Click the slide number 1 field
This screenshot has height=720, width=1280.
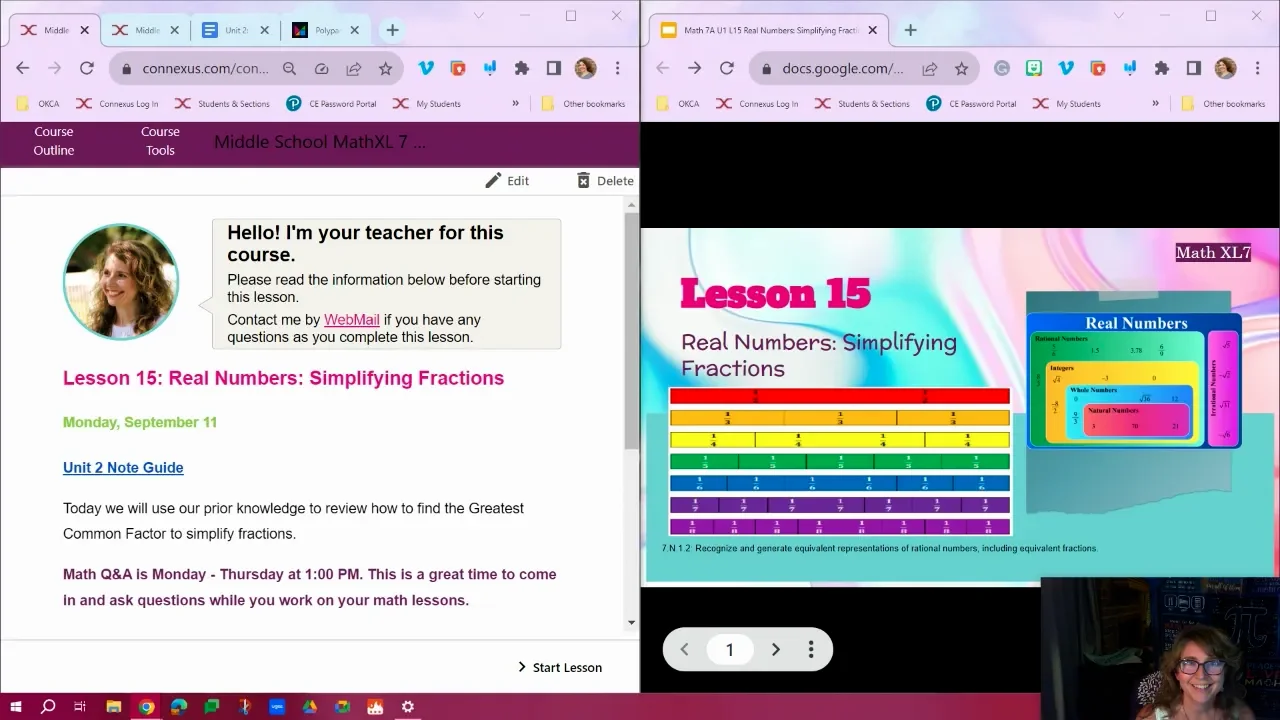[730, 650]
